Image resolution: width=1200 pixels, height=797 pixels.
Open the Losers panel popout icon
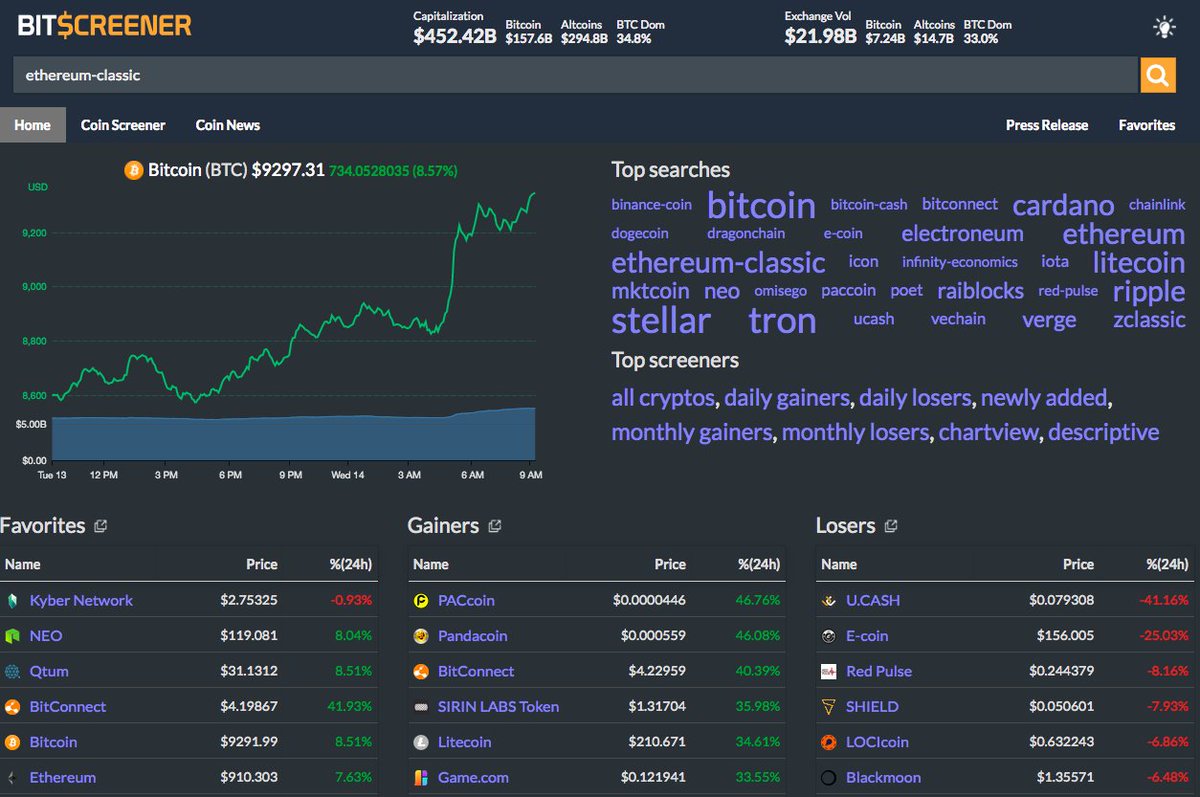[x=890, y=524]
